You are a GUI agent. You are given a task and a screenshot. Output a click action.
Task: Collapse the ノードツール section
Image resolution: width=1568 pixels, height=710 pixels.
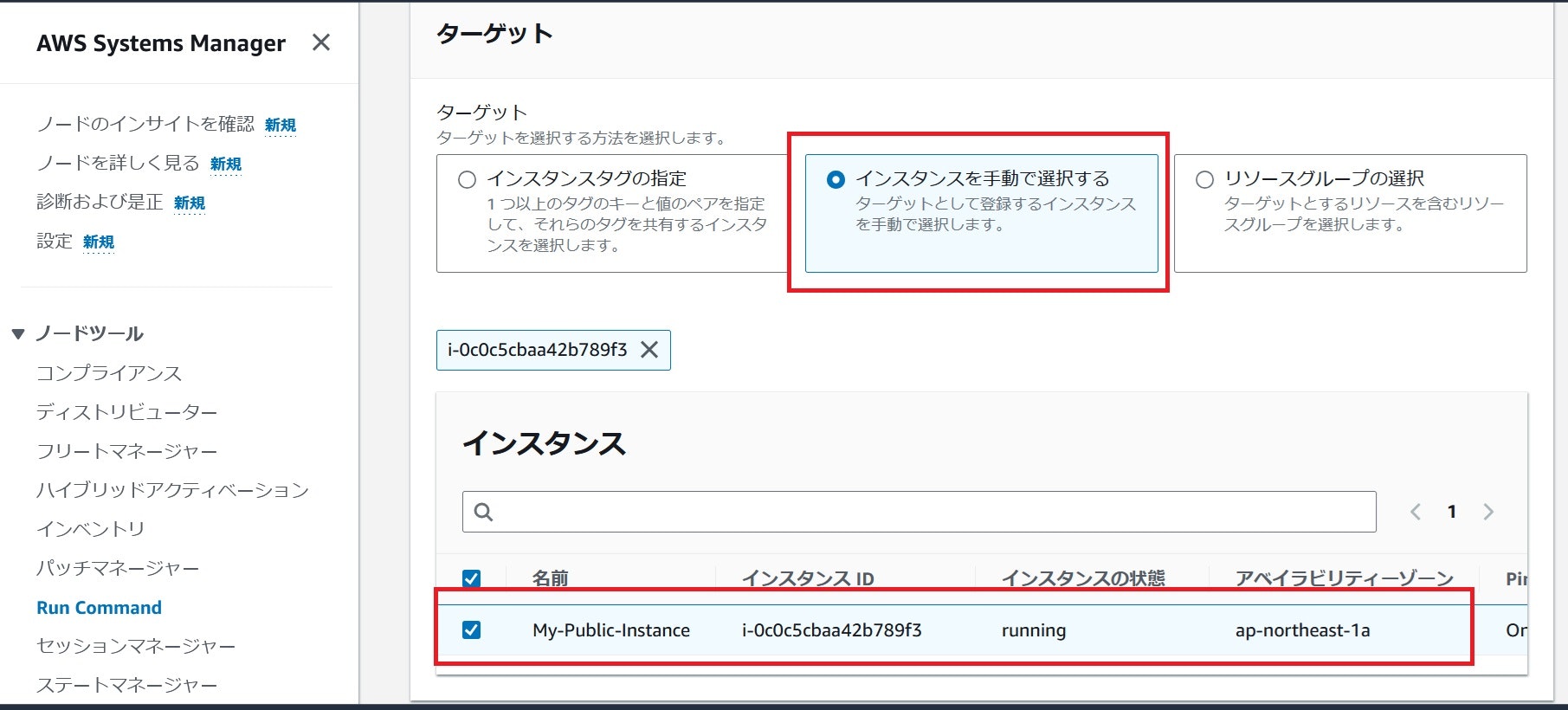[x=18, y=334]
